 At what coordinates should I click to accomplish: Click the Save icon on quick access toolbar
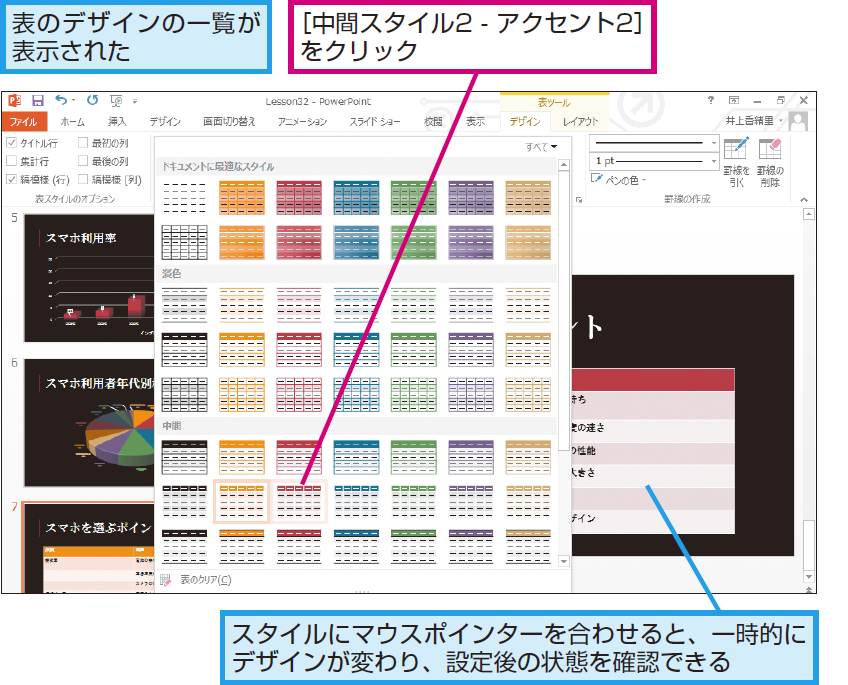pyautogui.click(x=38, y=100)
